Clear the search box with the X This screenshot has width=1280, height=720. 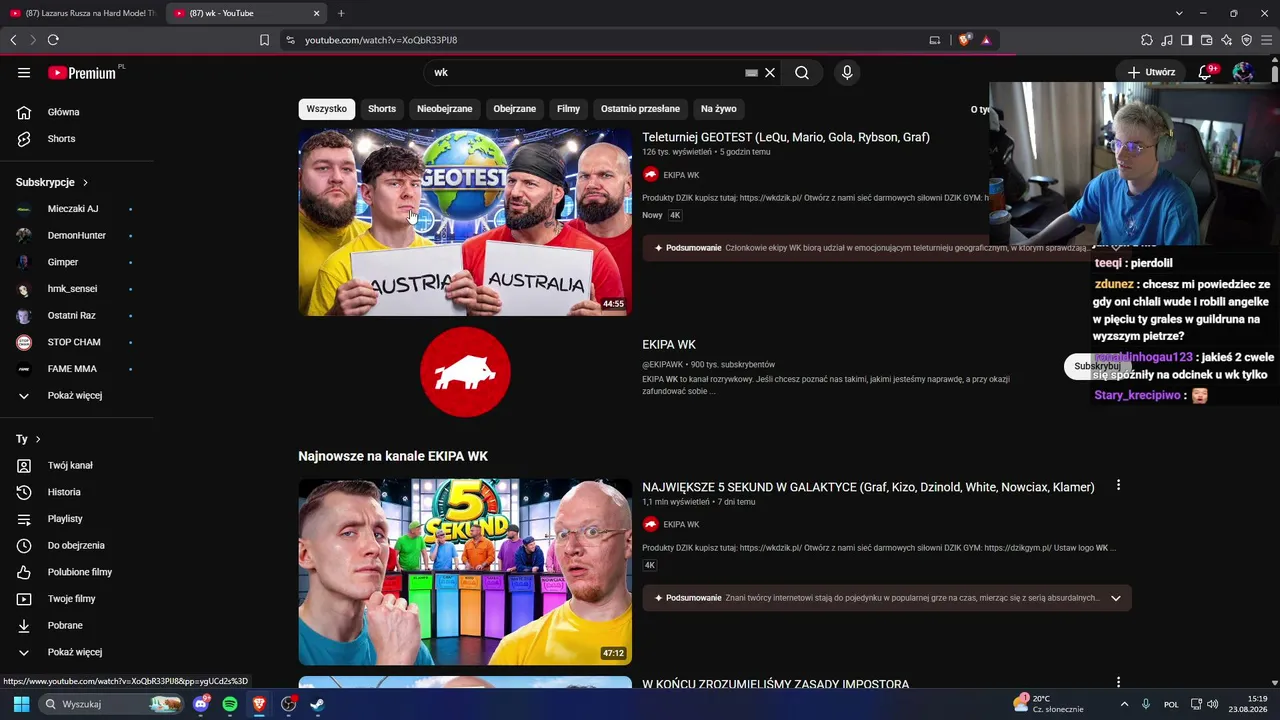click(770, 73)
